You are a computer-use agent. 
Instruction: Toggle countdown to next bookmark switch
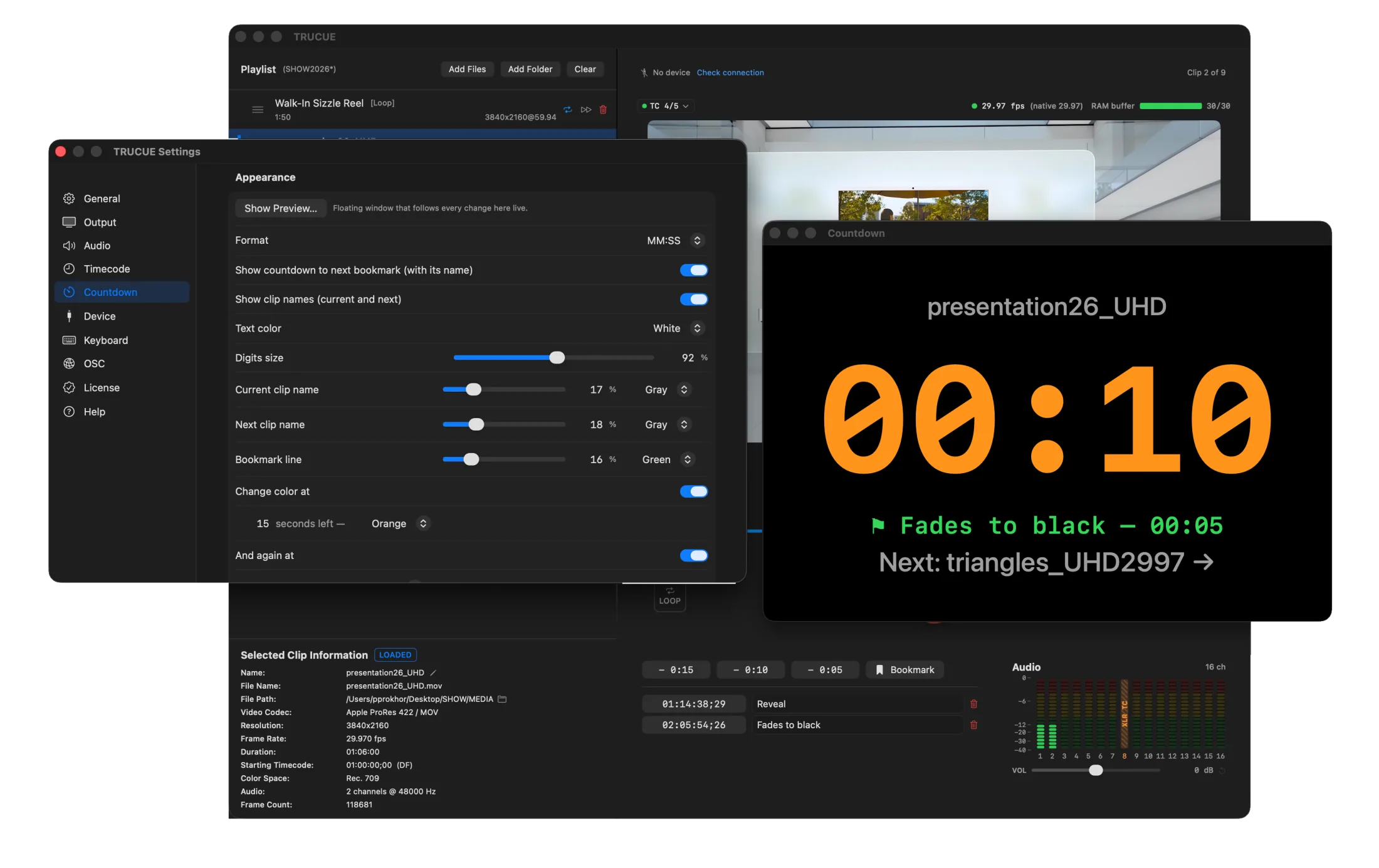pos(694,270)
